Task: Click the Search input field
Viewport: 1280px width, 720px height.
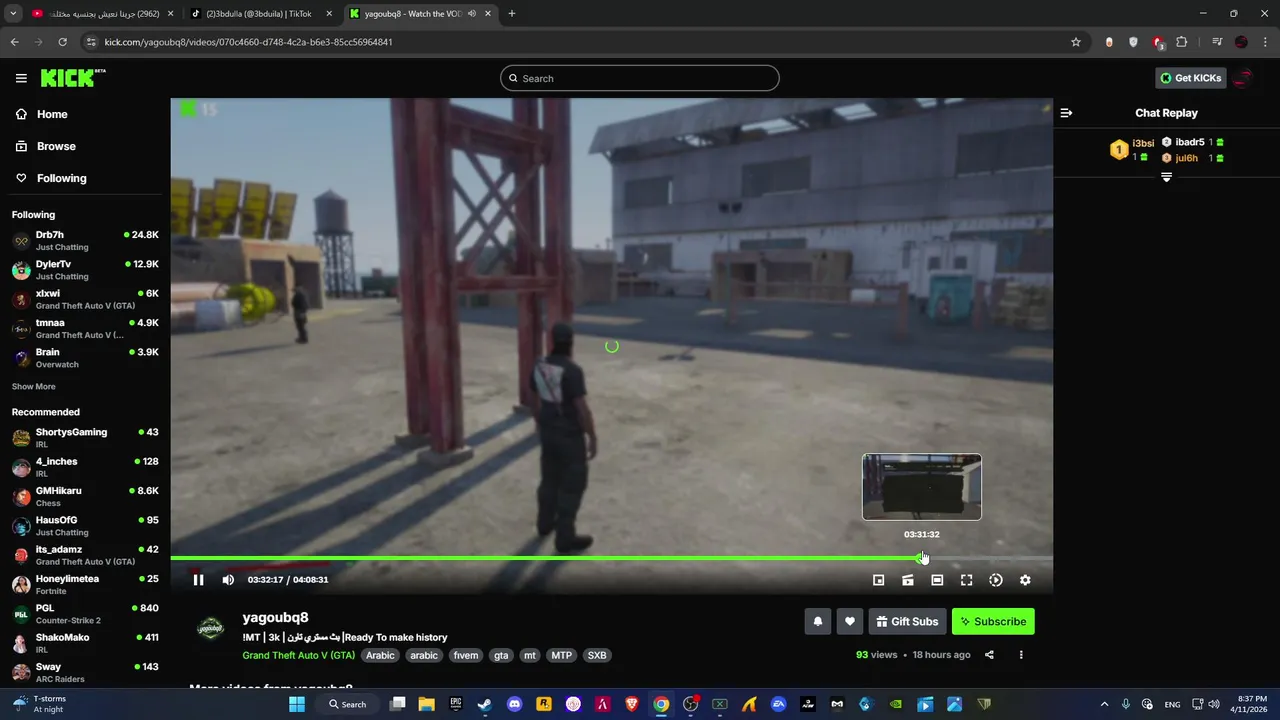Action: [x=640, y=78]
